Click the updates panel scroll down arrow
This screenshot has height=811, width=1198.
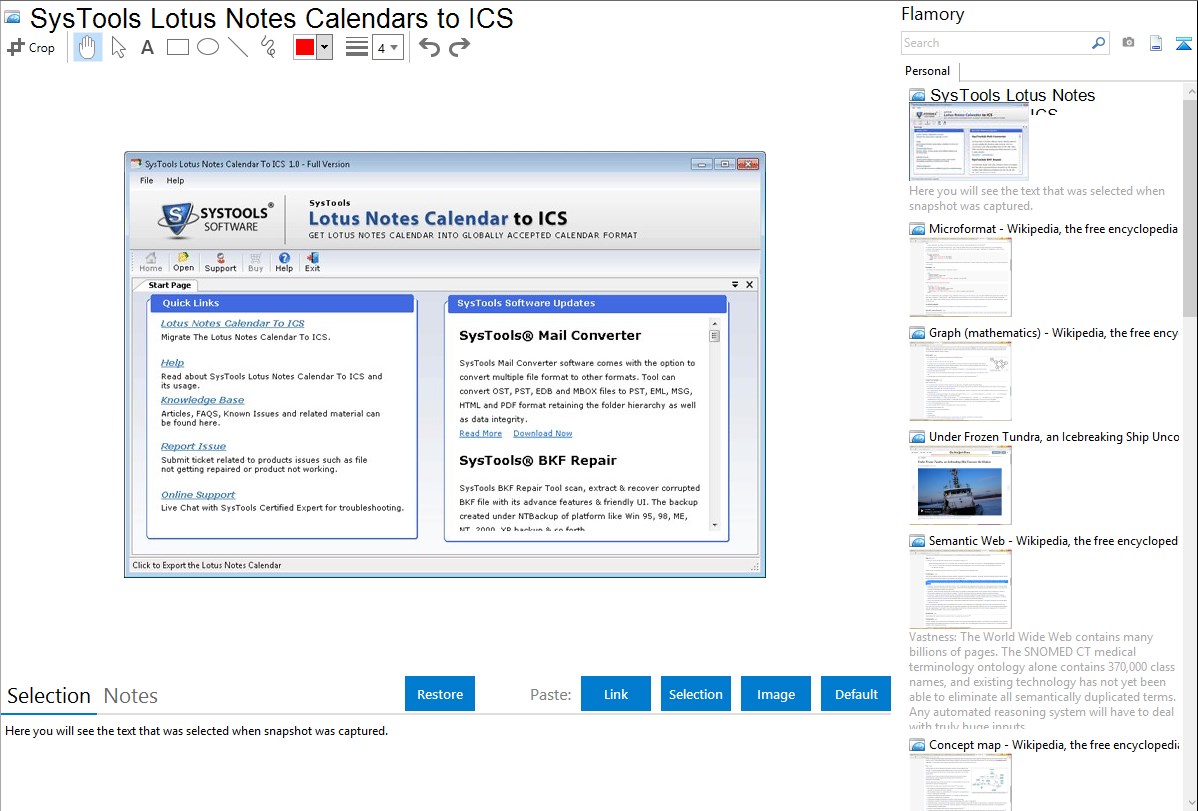(x=715, y=525)
